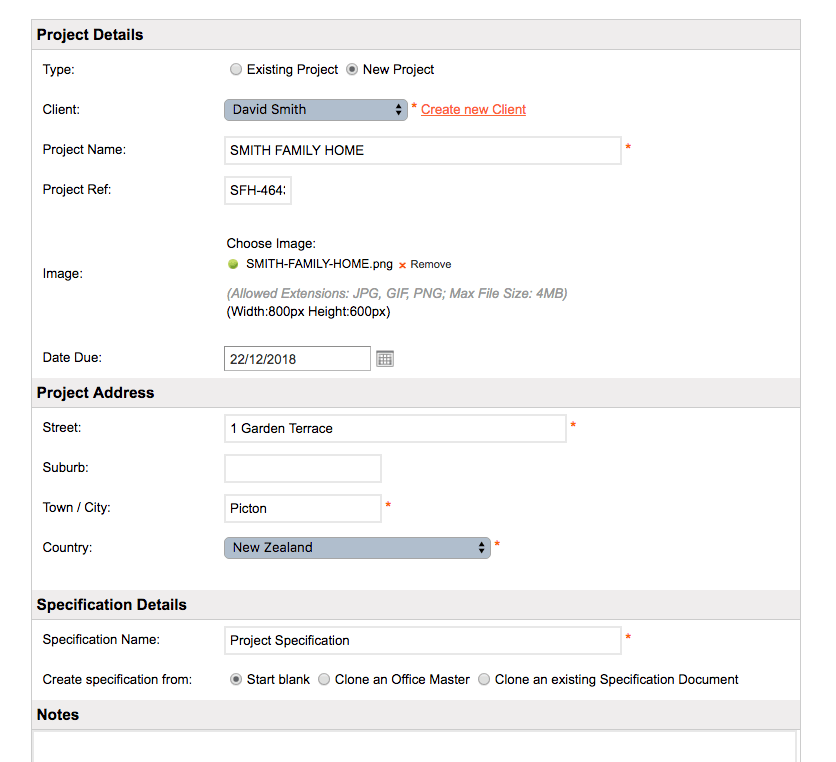
Task: Open the Client dropdown showing David Smith
Action: tap(315, 109)
